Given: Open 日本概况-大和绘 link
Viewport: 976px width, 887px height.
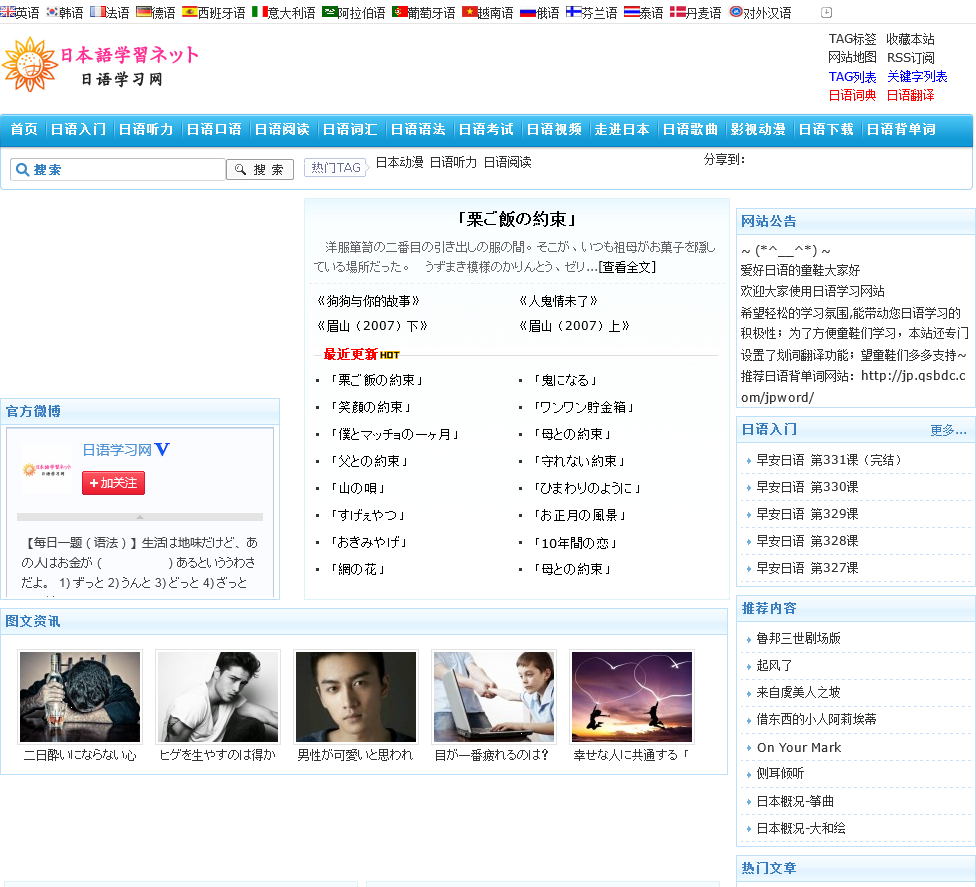Looking at the screenshot, I should [x=800, y=828].
